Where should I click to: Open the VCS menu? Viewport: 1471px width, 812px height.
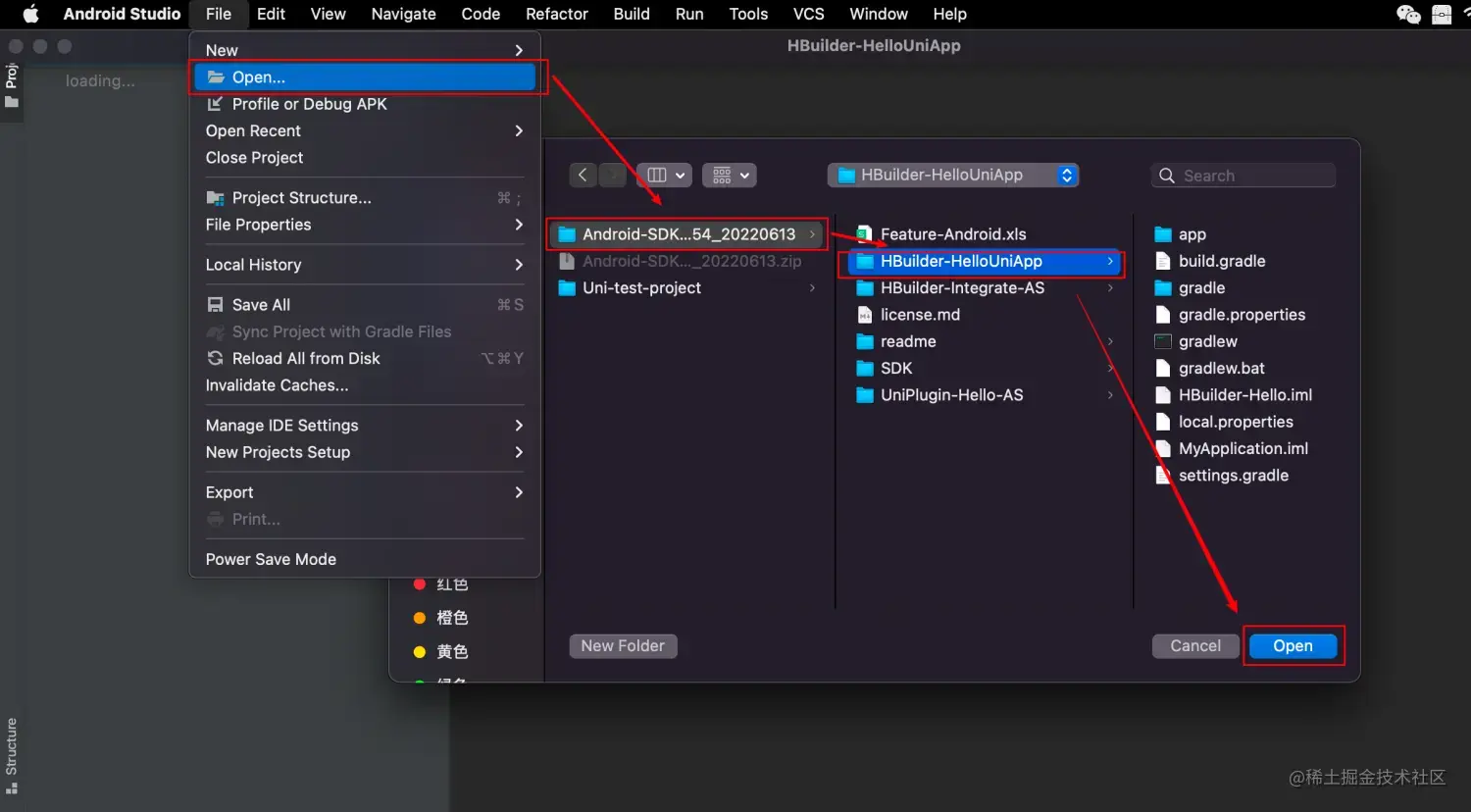point(808,14)
